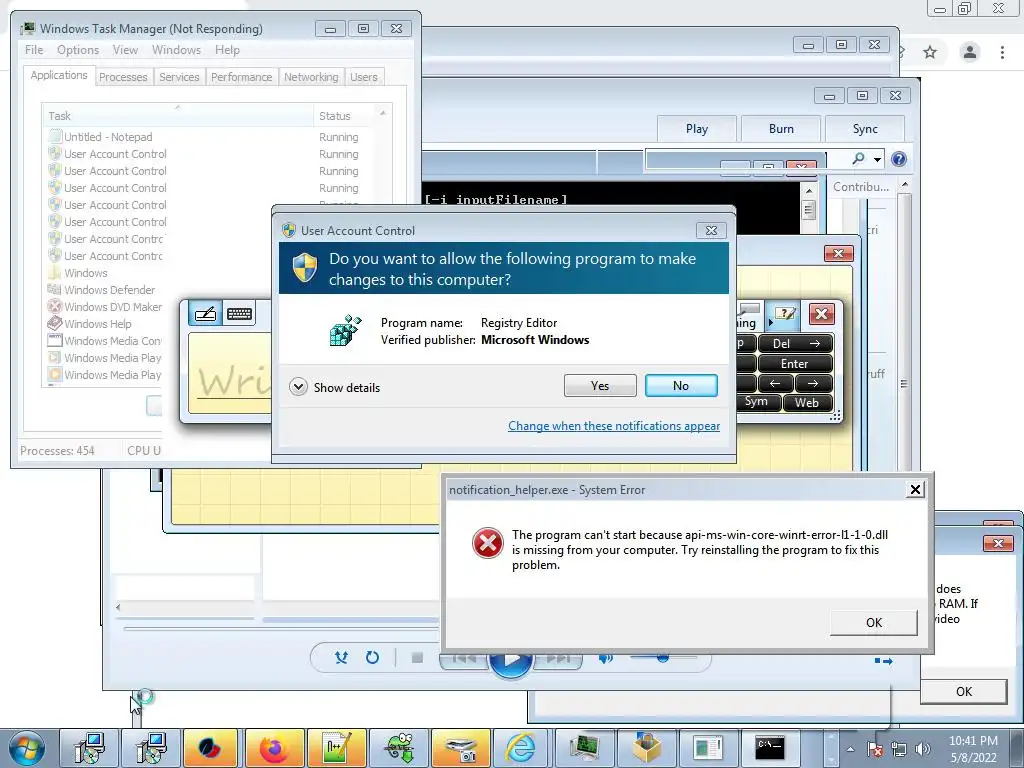1024x768 pixels.
Task: Switch to the Performance tab
Action: (x=241, y=77)
